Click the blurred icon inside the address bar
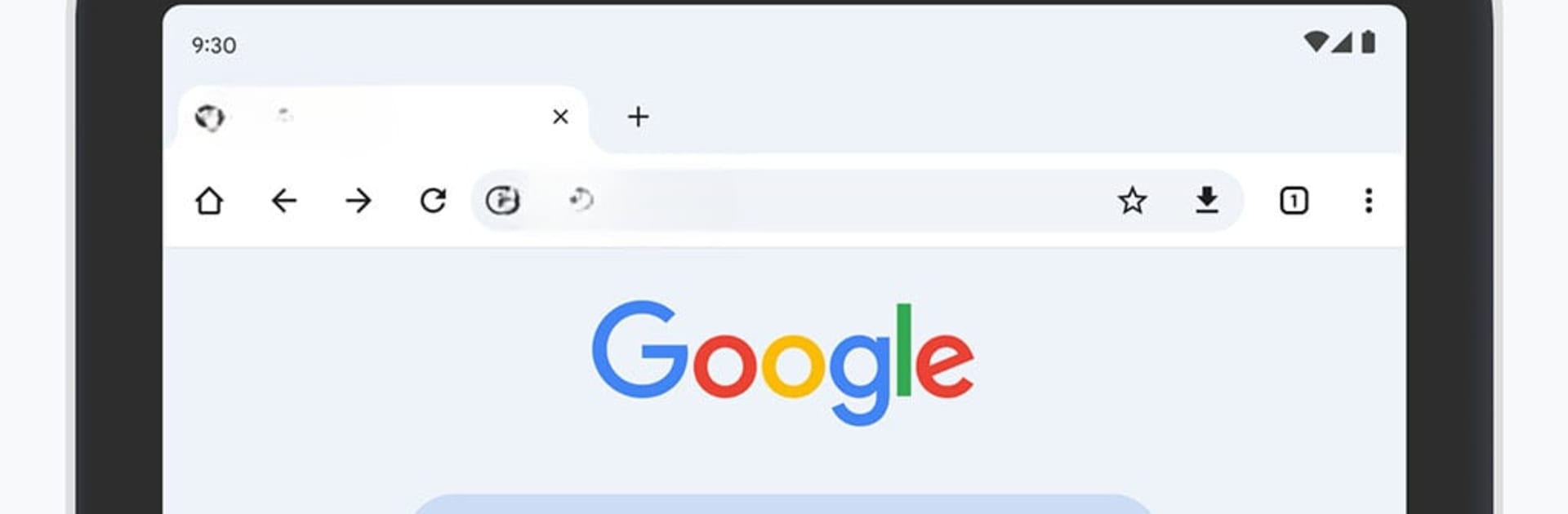The height and width of the screenshot is (514, 1568). (581, 198)
